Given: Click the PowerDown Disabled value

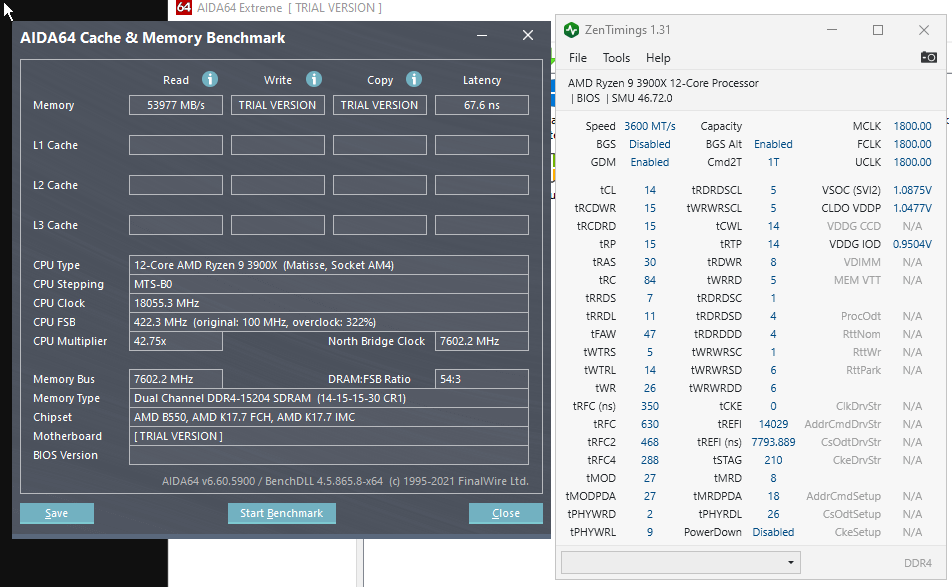Looking at the screenshot, I should coord(773,532).
